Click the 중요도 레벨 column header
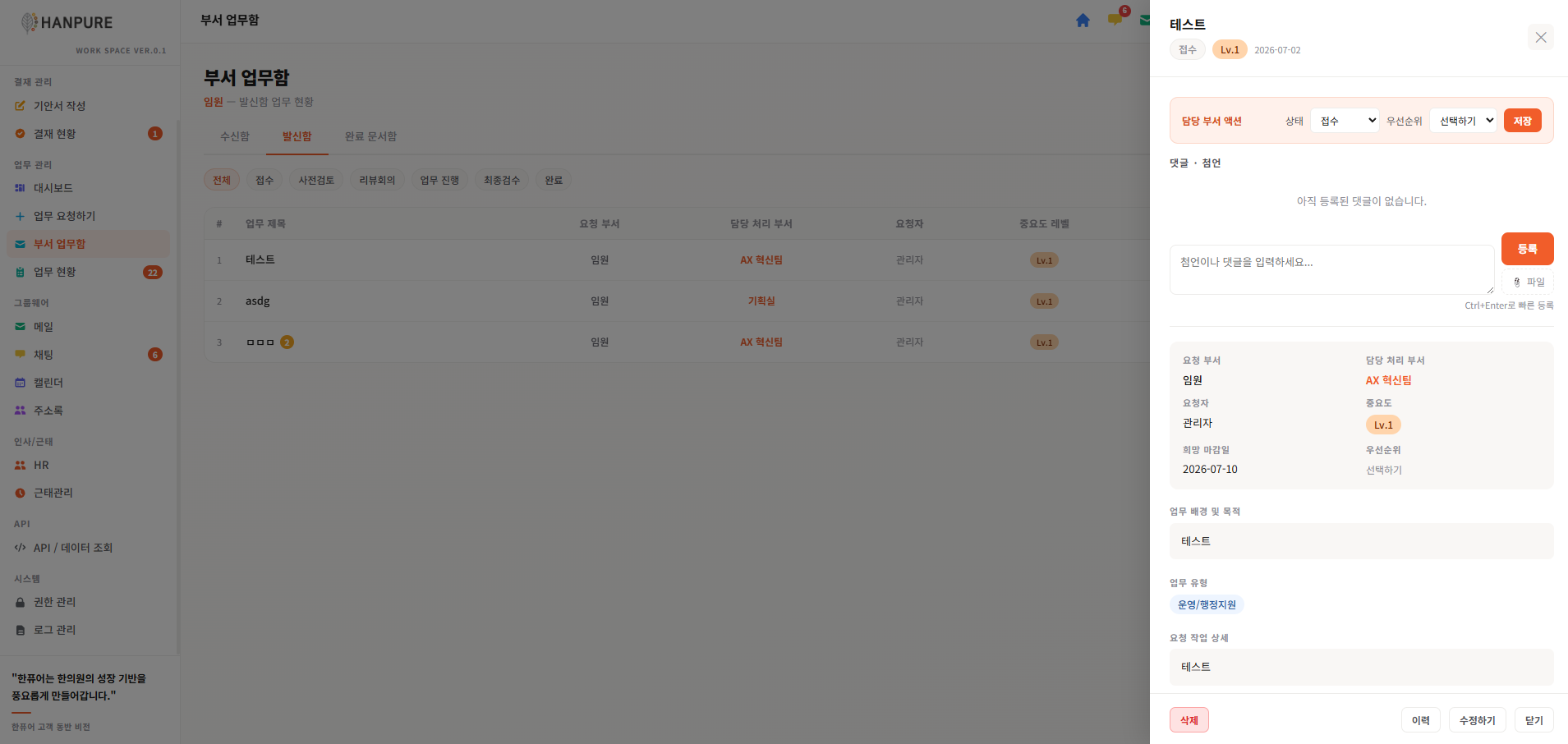Viewport: 1568px width, 744px height. [1044, 223]
